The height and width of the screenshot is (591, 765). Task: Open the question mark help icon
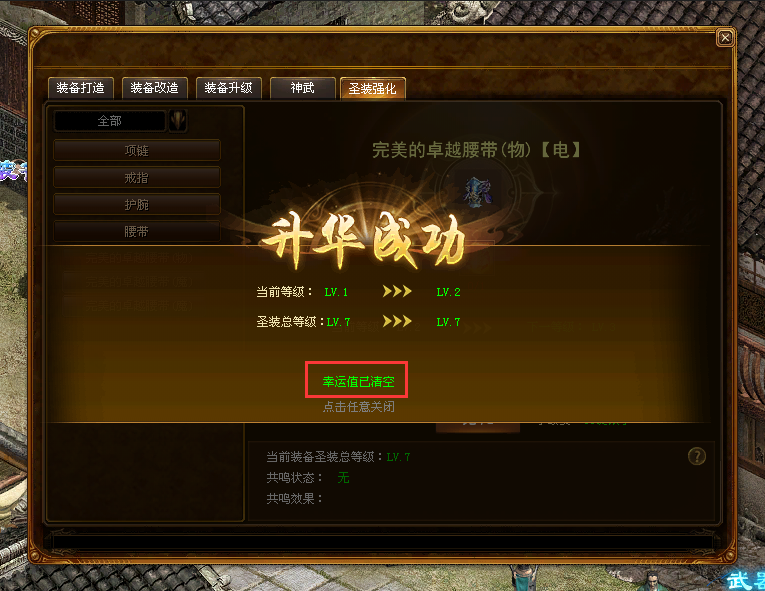pyautogui.click(x=696, y=456)
